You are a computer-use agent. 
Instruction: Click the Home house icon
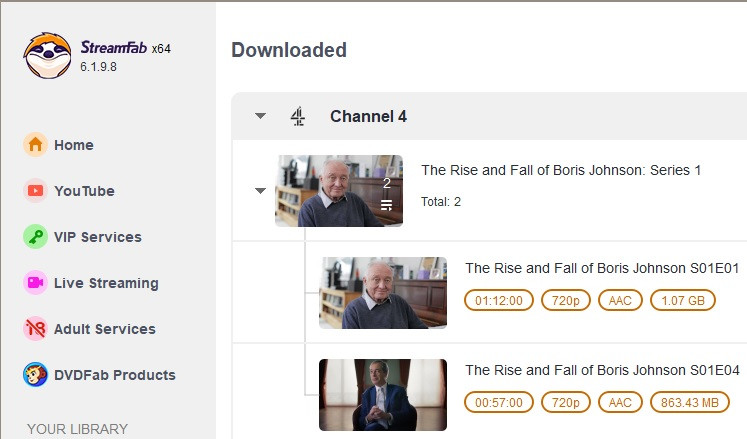pos(36,145)
